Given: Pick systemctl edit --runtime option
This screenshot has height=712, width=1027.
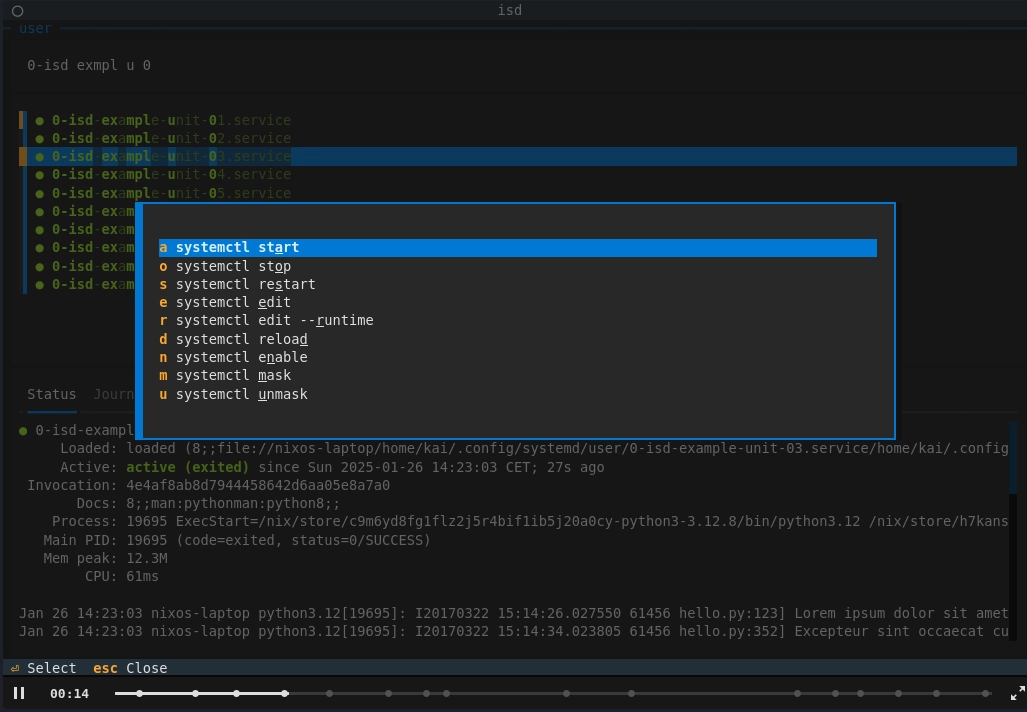Looking at the screenshot, I should tap(274, 321).
